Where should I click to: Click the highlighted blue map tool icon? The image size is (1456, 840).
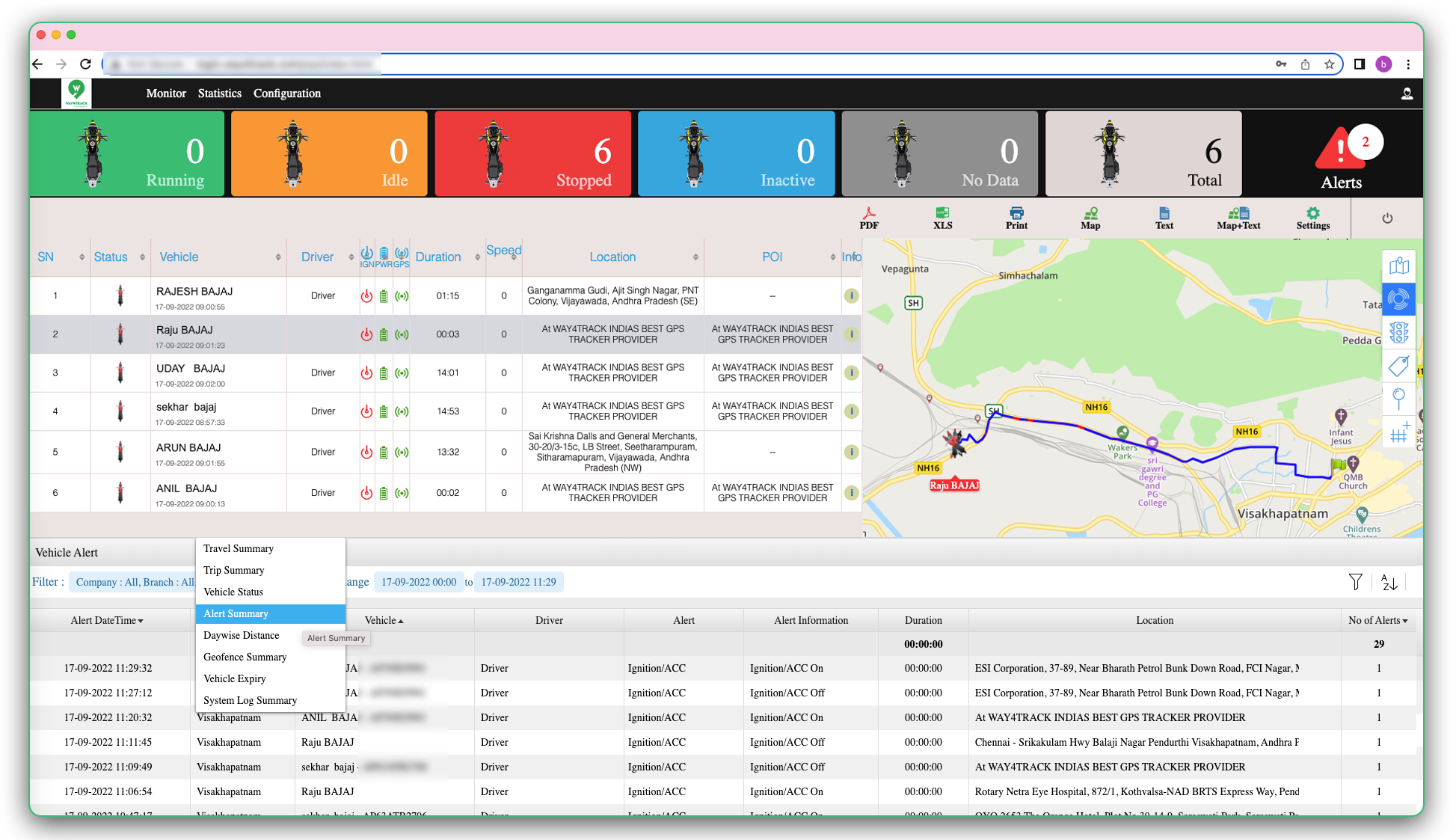click(x=1398, y=299)
